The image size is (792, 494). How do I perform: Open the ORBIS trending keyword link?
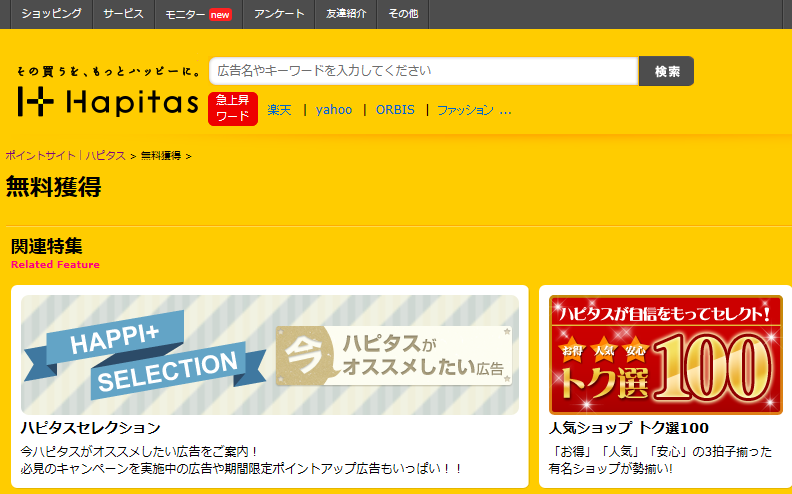pos(395,110)
